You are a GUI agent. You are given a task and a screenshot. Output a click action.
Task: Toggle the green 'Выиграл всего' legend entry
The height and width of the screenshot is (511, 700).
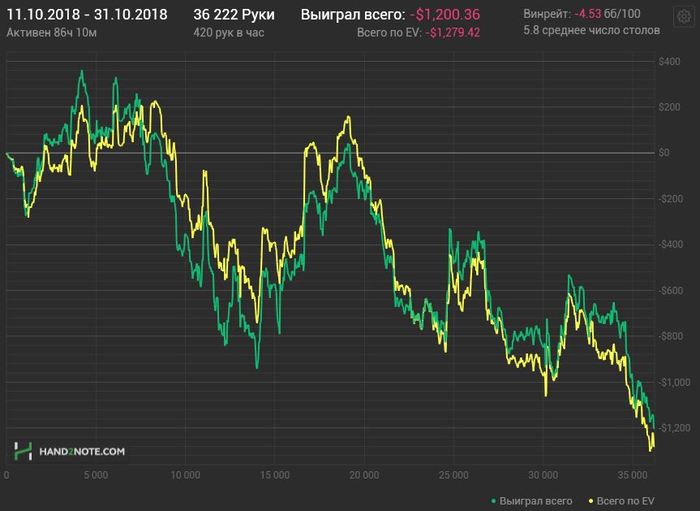click(x=532, y=501)
